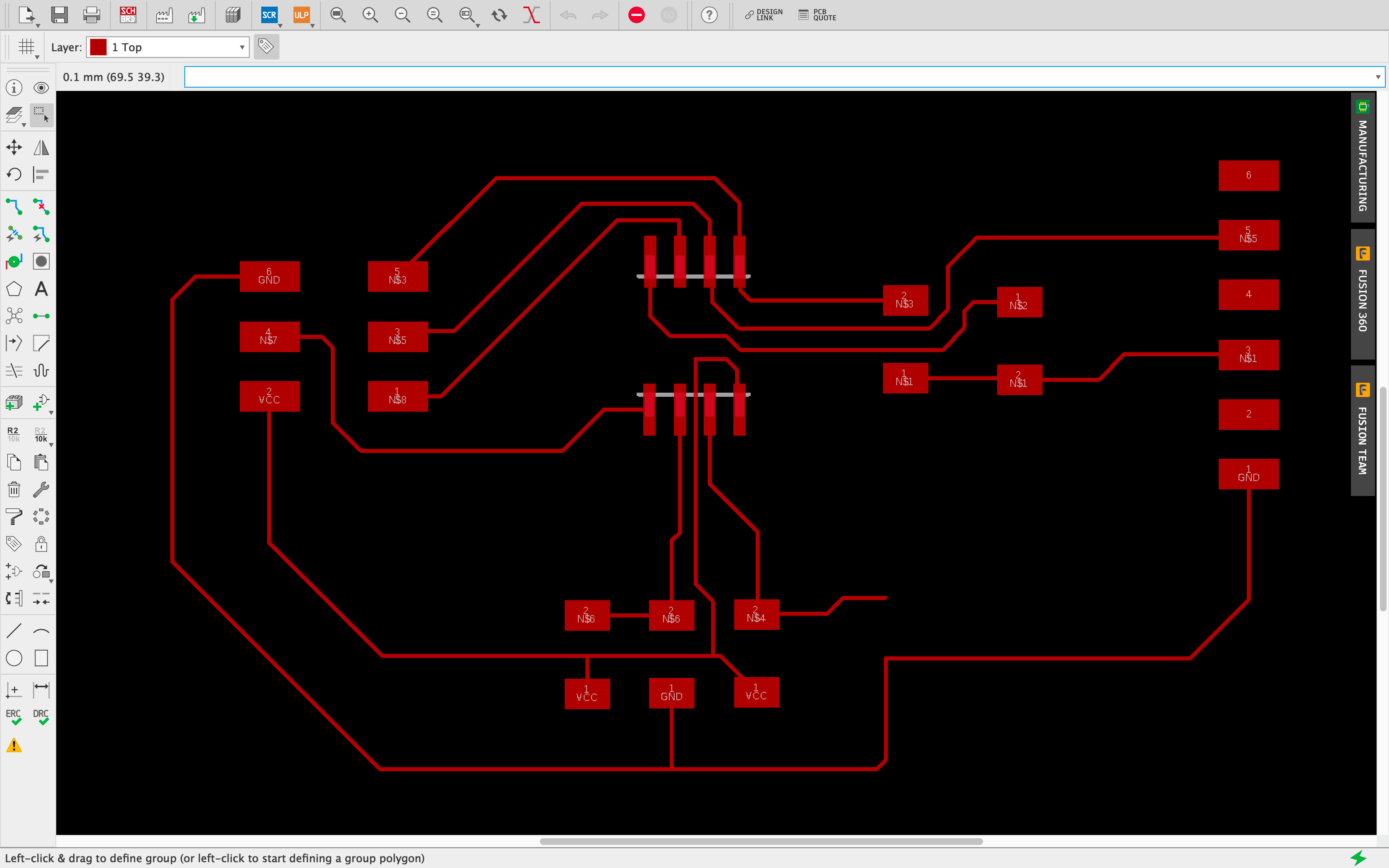Image resolution: width=1389 pixels, height=868 pixels.
Task: Expand the command line history dropdown
Action: point(1377,77)
